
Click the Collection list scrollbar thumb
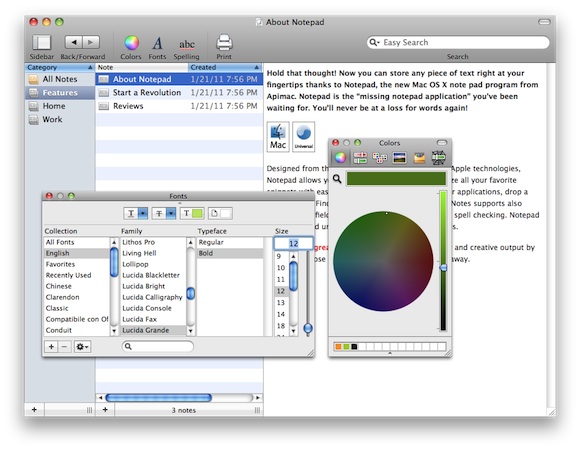click(x=114, y=263)
